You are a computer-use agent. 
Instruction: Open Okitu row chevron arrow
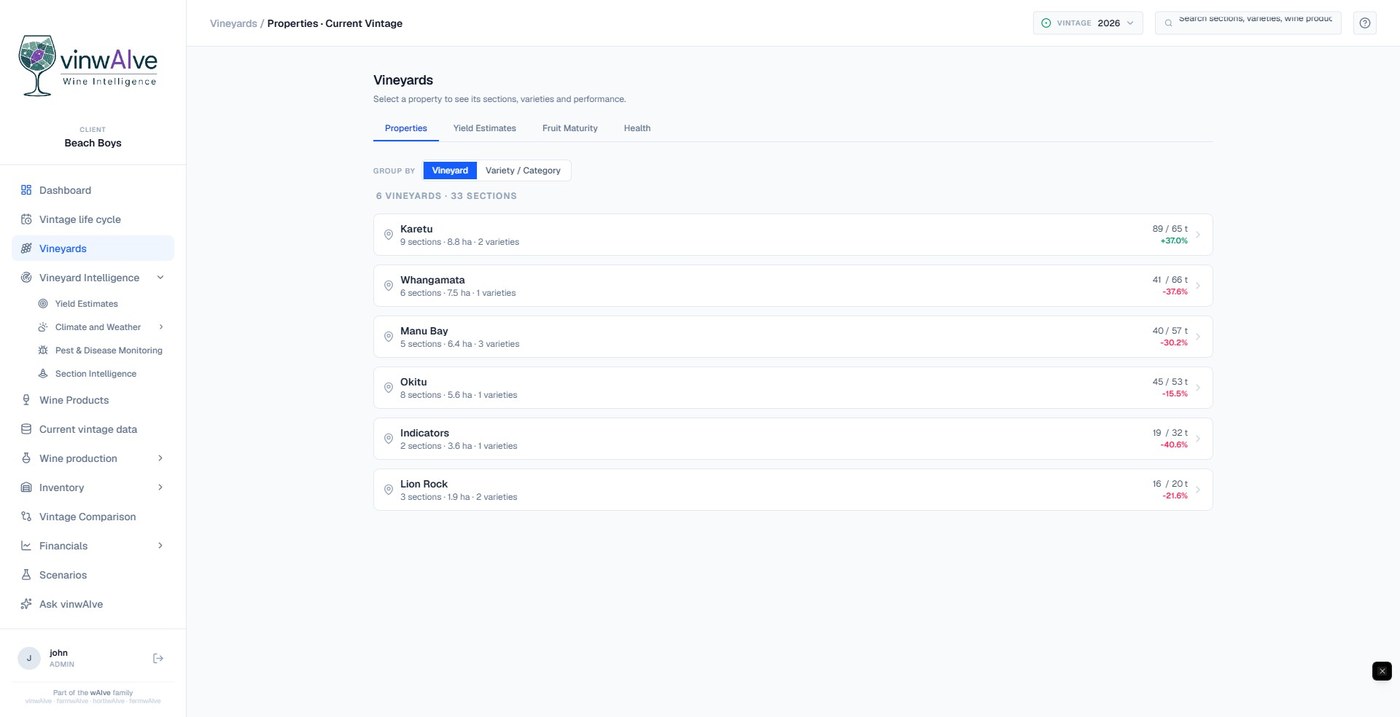[1198, 388]
